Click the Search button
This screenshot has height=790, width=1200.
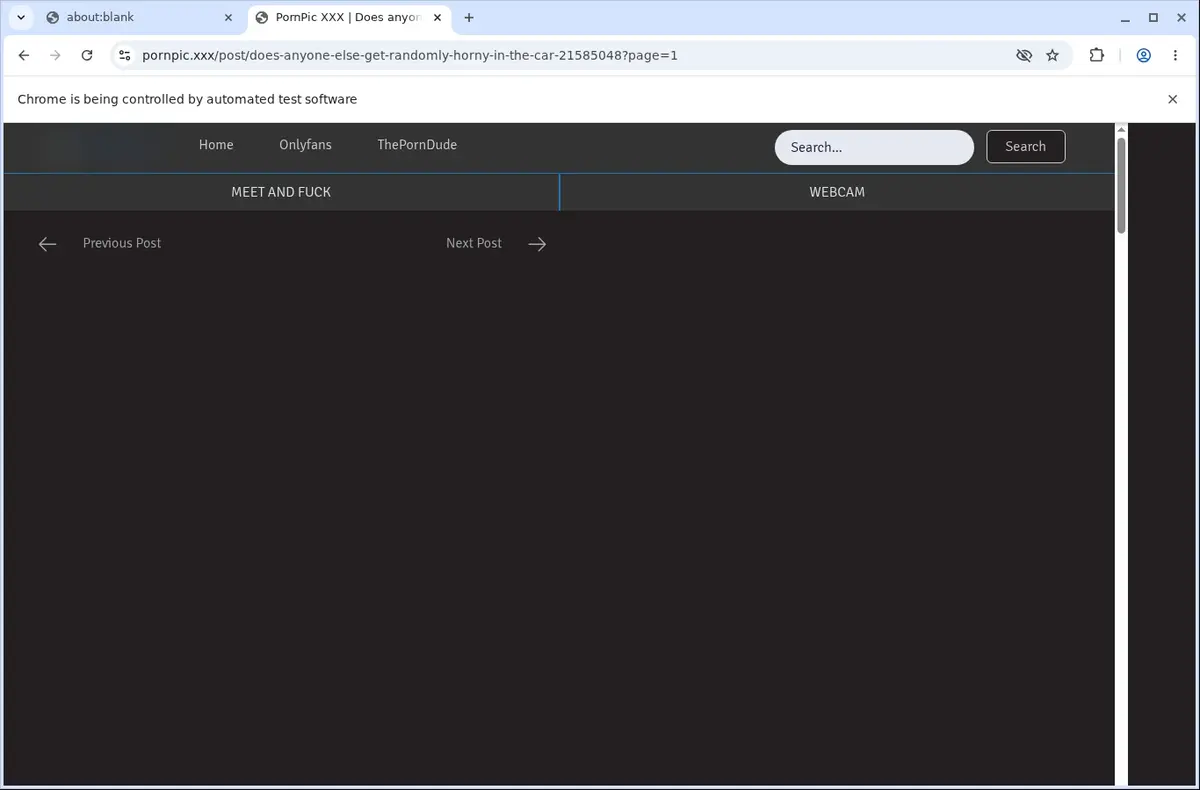pos(1026,146)
